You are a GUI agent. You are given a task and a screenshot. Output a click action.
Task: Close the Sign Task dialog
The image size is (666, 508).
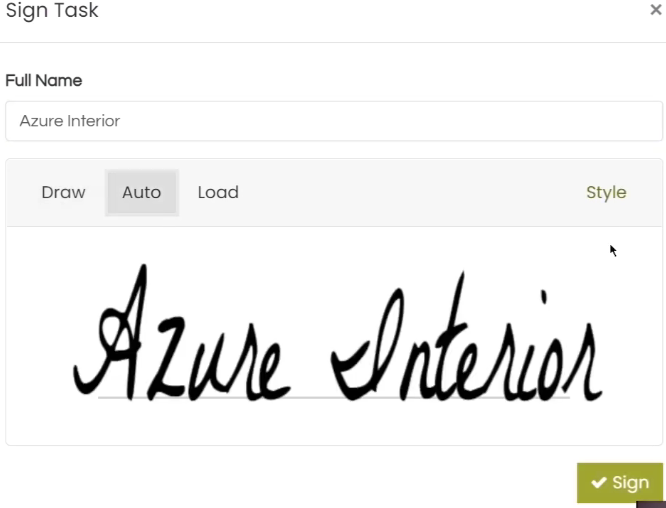tap(656, 9)
